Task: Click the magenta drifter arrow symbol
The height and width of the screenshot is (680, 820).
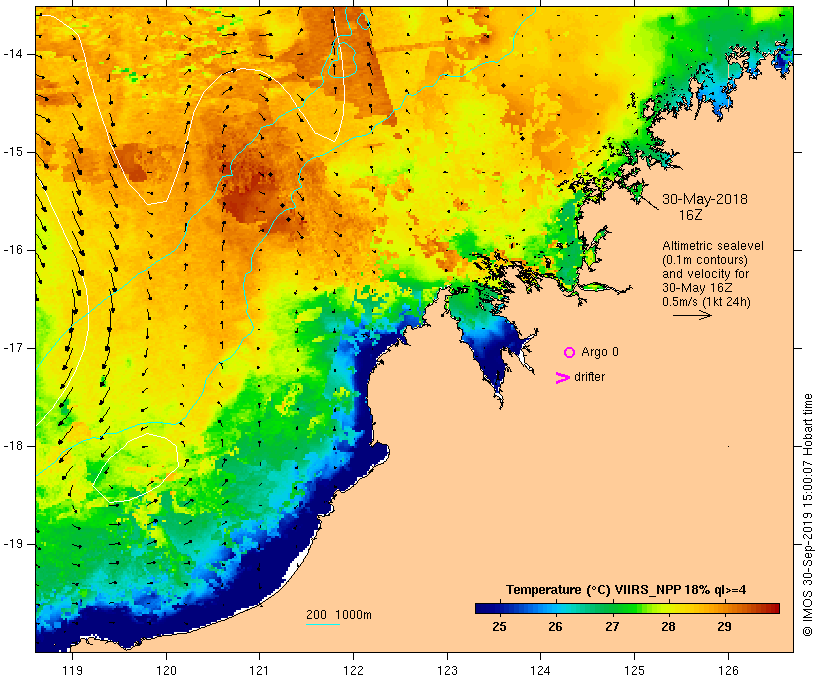Action: tap(562, 378)
